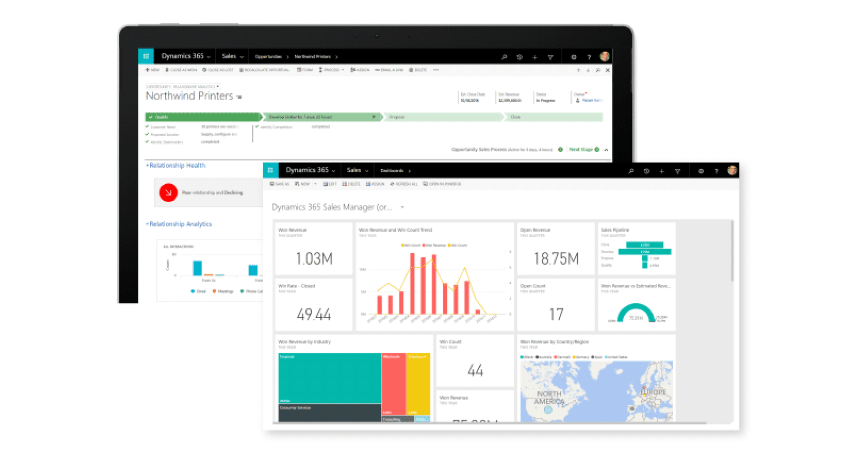The width and height of the screenshot is (853, 450).
Task: Click ASSIGN in opportunity command bar
Action: coord(360,70)
